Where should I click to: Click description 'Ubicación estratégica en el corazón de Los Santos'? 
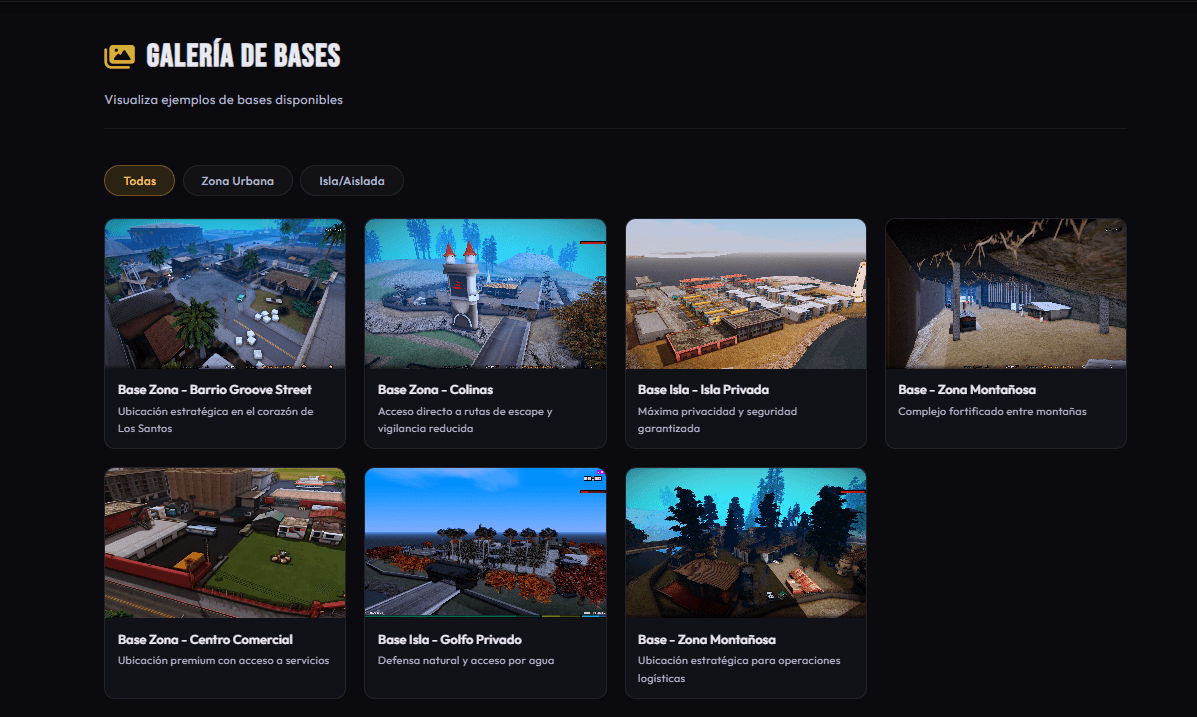[215, 420]
